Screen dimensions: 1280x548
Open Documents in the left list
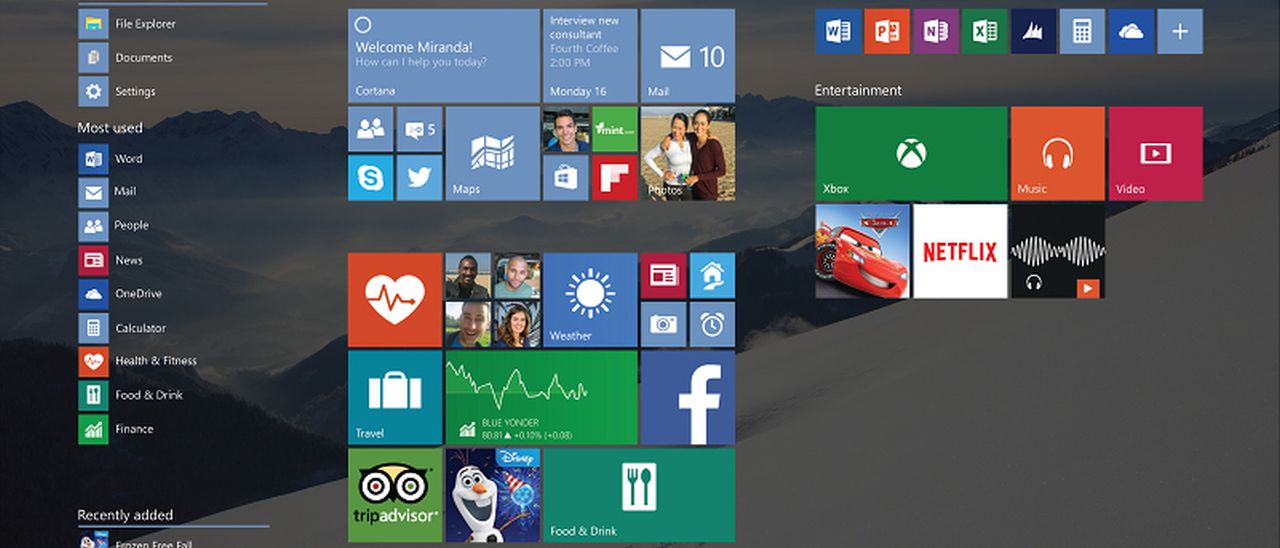coord(125,58)
